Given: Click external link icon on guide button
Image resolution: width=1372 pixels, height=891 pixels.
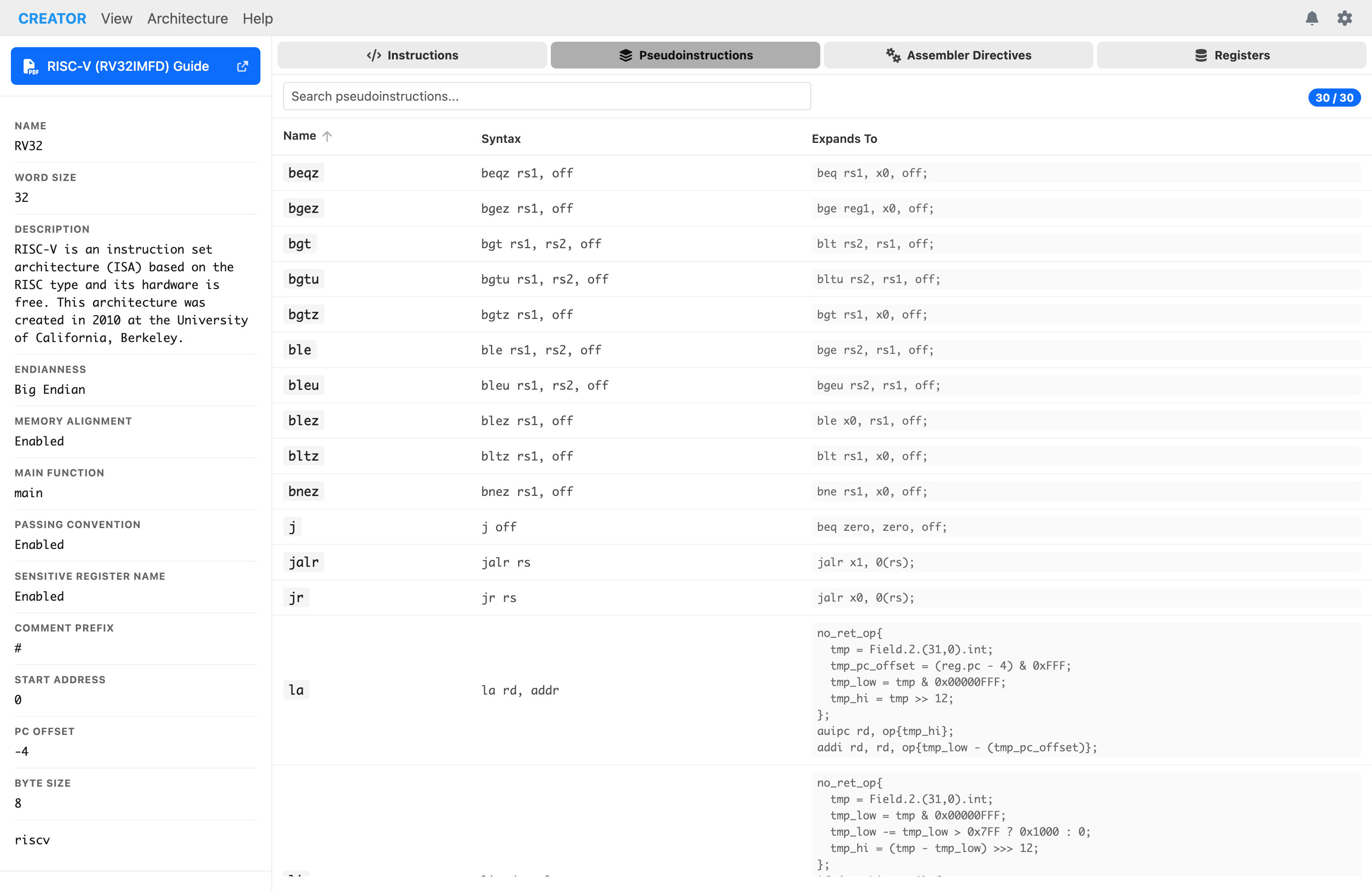Looking at the screenshot, I should tap(243, 66).
